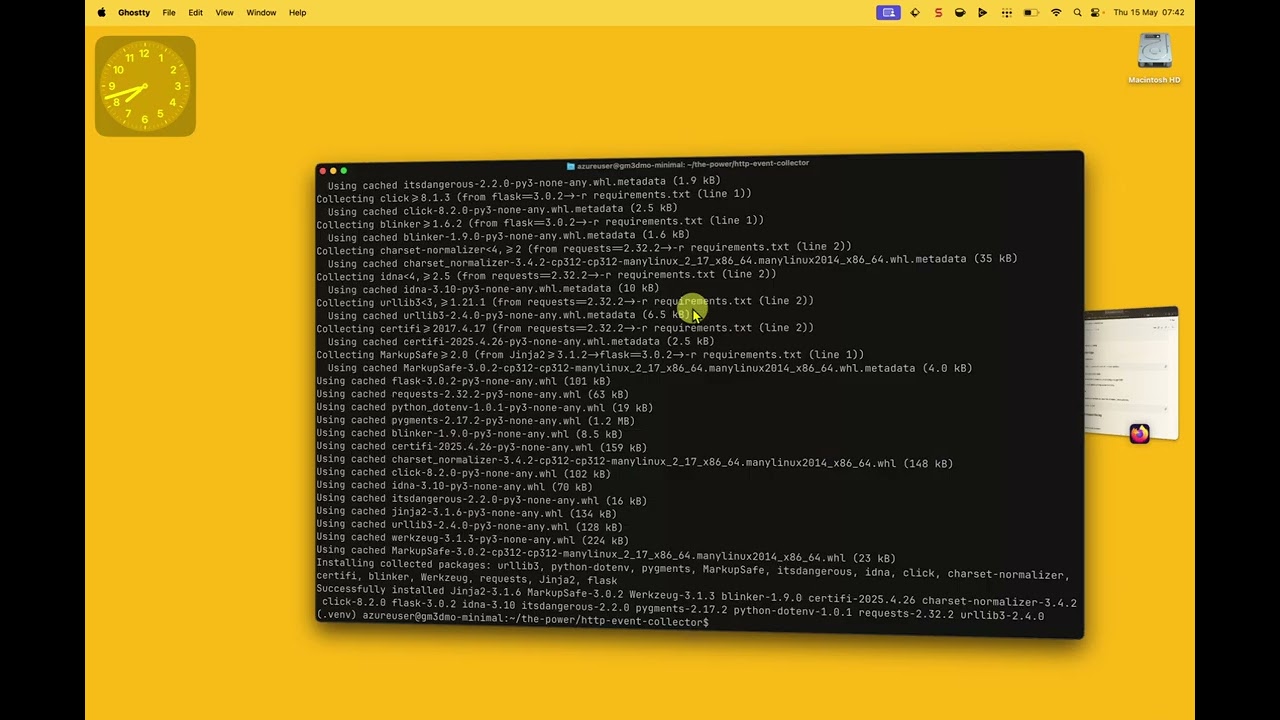1280x720 pixels.
Task: Click the 'Collecting blinker>=1.6.2' line
Action: click(x=540, y=222)
